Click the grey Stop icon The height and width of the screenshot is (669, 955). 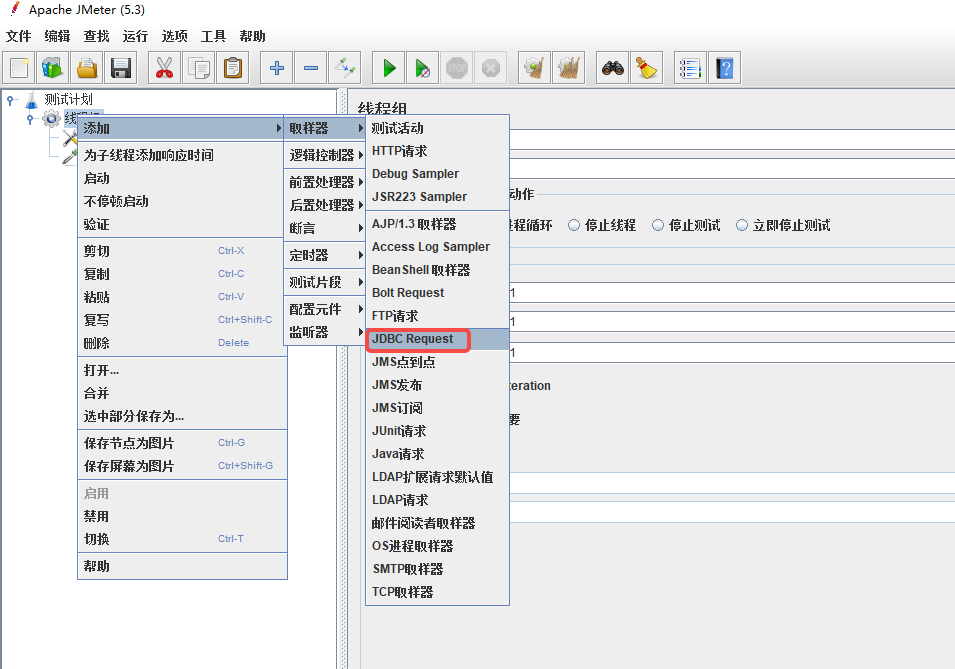click(x=457, y=68)
